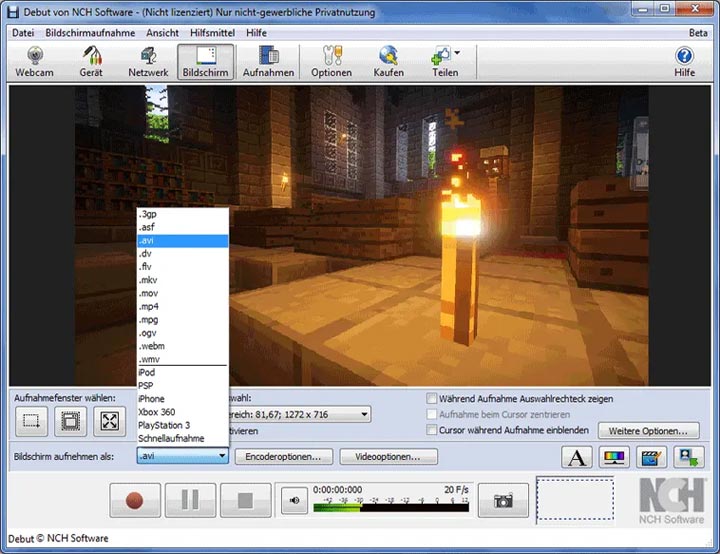Viewport: 720px width, 554px height.
Task: Choose Xbox 360 preset
Action: (x=183, y=412)
